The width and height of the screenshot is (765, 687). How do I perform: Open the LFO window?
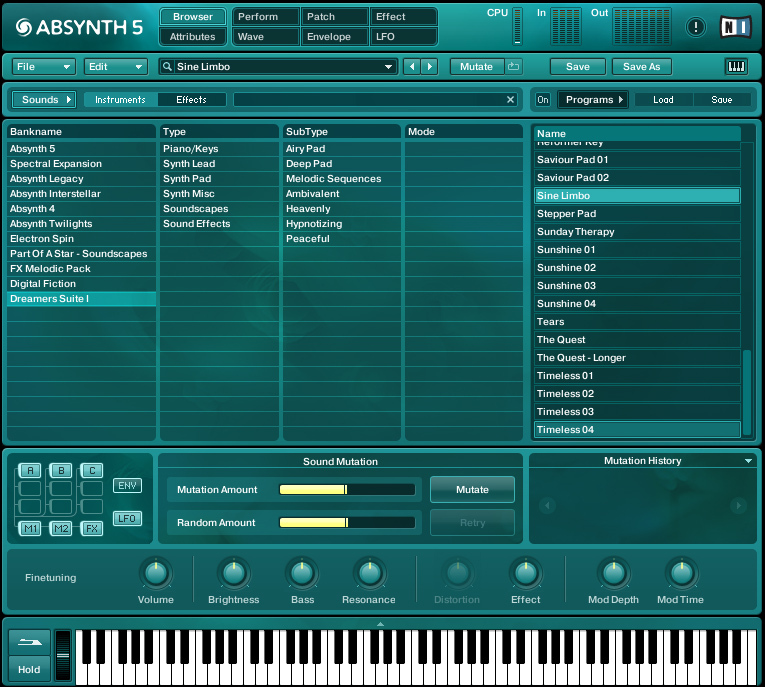[x=403, y=37]
